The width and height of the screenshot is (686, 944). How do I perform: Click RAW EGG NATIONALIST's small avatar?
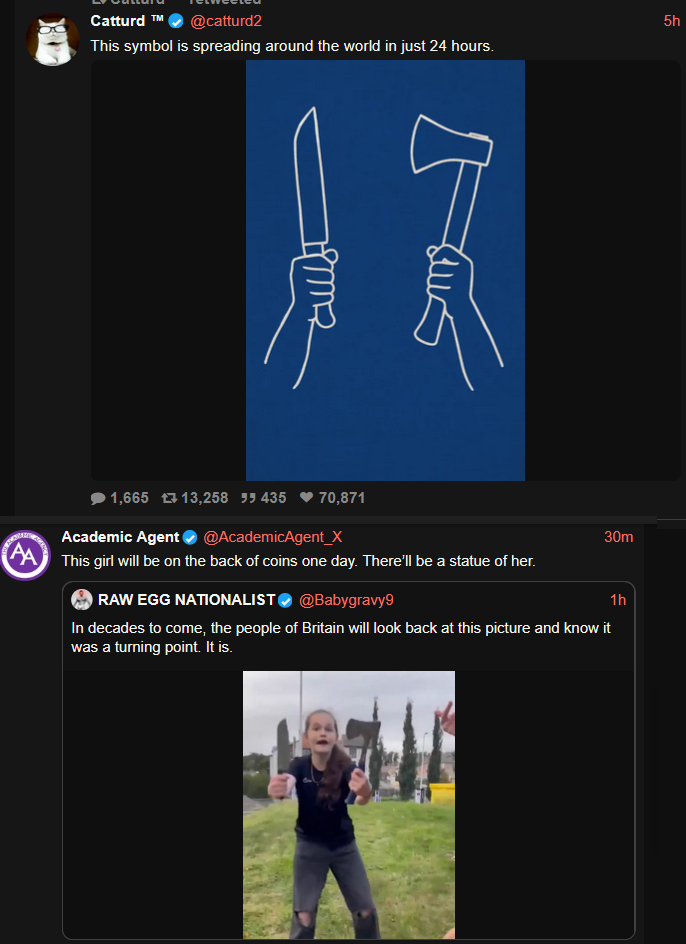[x=82, y=600]
